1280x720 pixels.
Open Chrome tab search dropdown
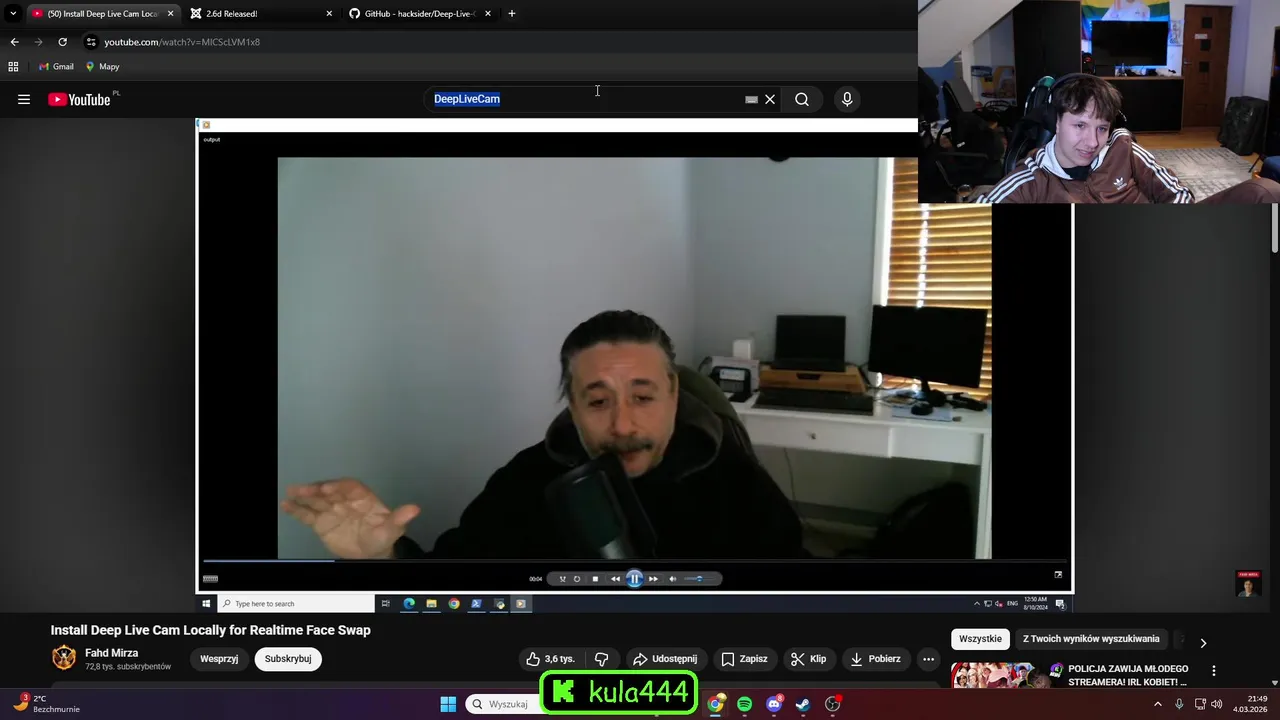click(13, 14)
